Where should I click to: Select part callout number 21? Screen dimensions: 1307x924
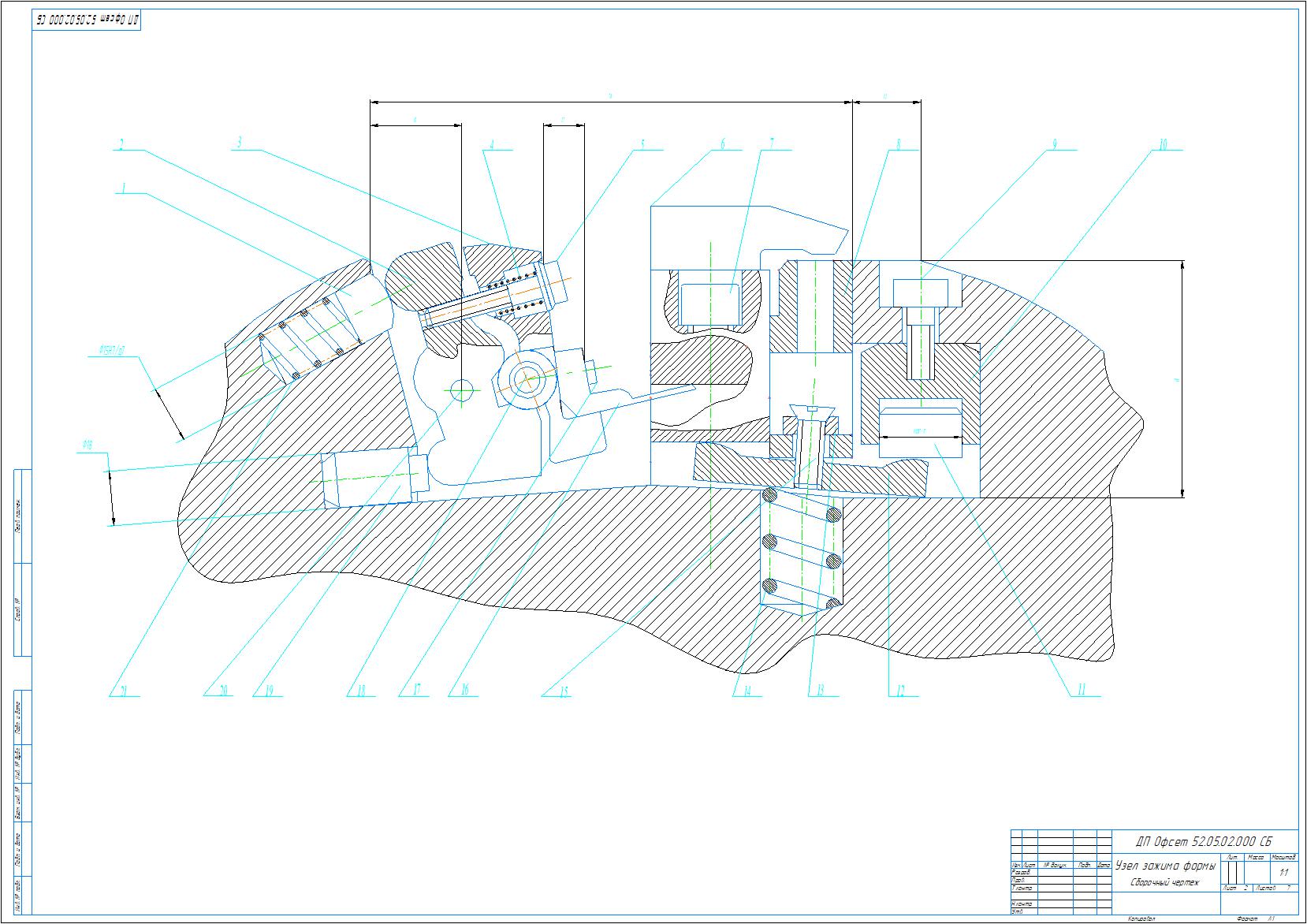point(123,691)
